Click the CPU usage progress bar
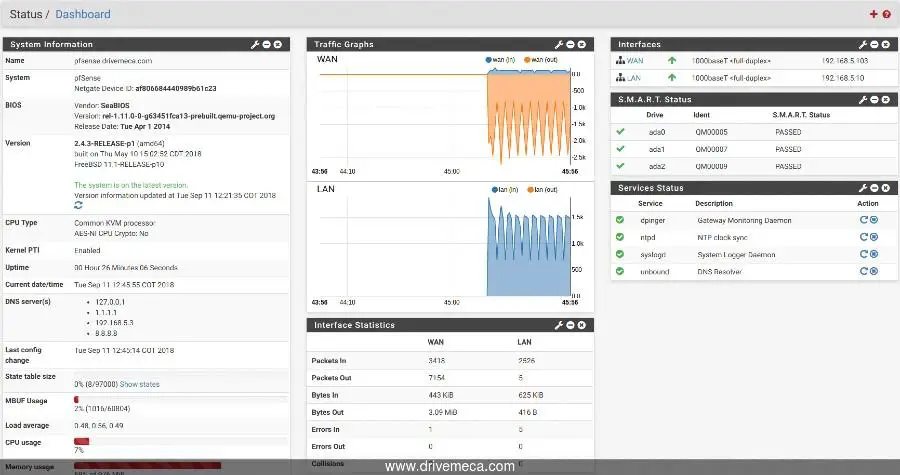The height and width of the screenshot is (475, 900). [180, 441]
